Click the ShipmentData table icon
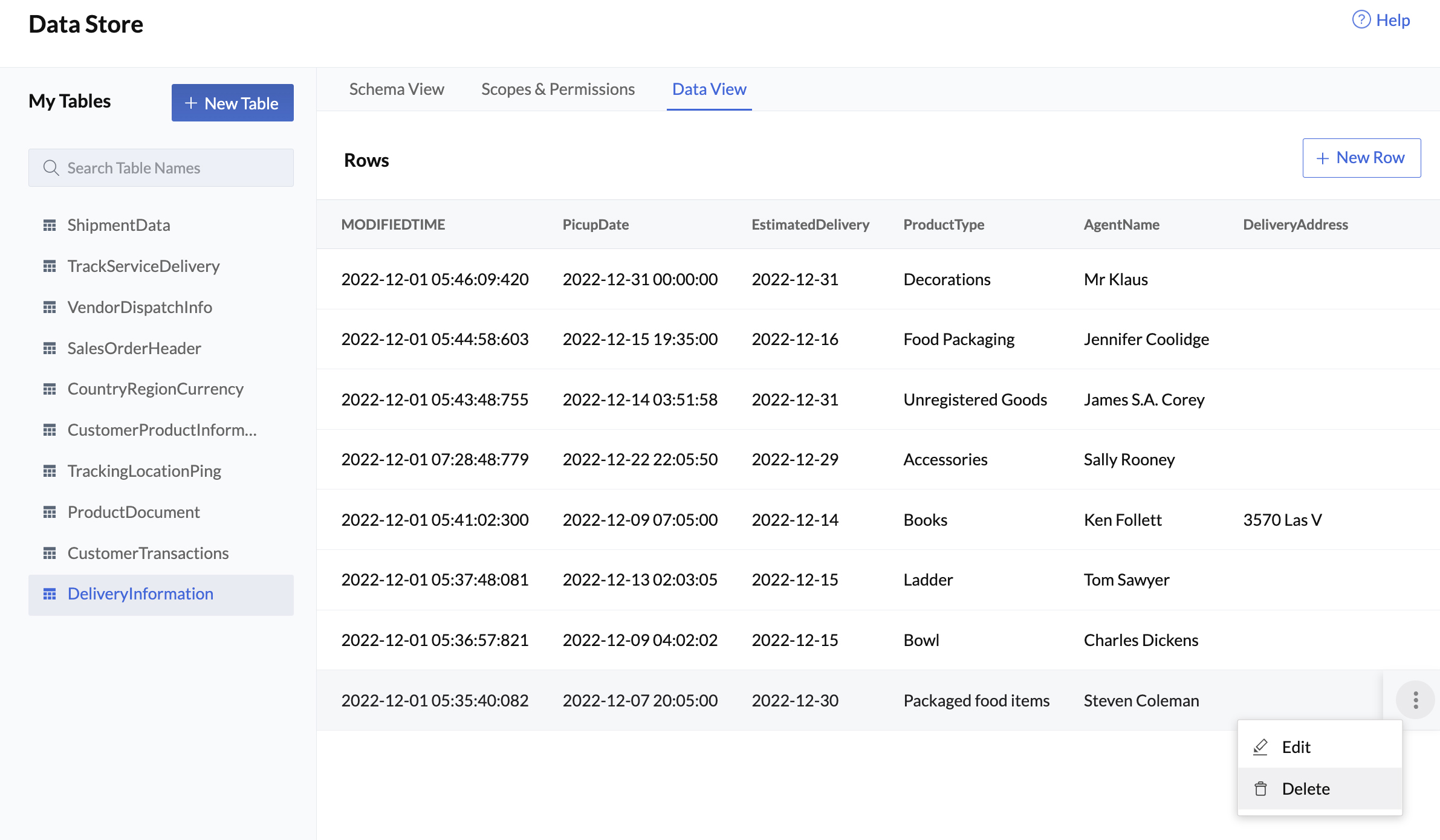 pyautogui.click(x=50, y=225)
